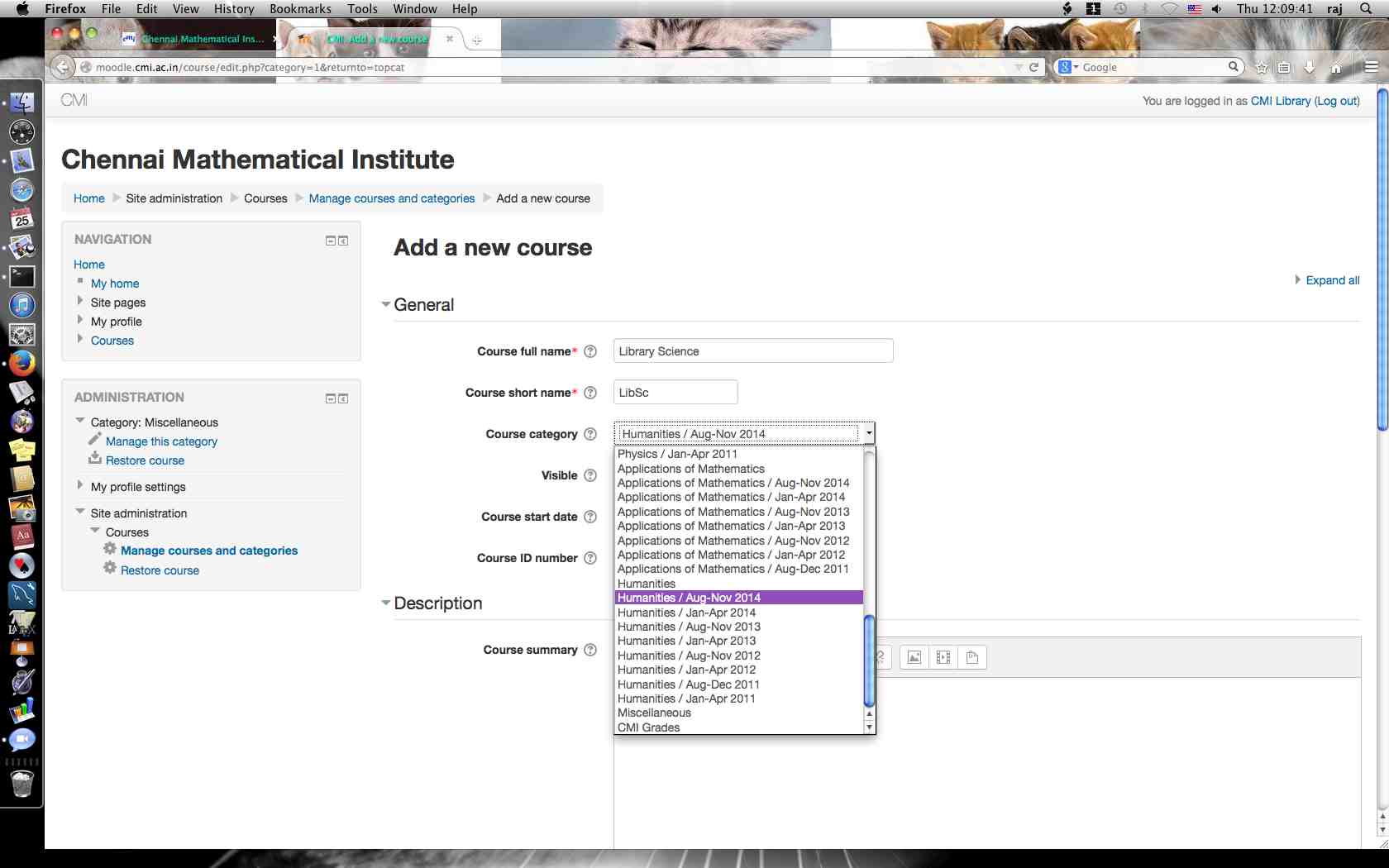Screen dimensions: 1389x868
Task: Click the Google search box
Action: pyautogui.click(x=1149, y=67)
